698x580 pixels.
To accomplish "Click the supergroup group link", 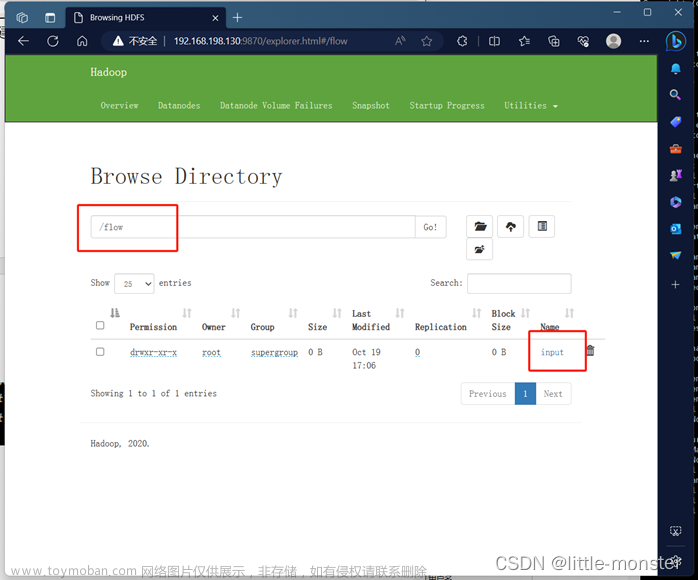I will [x=274, y=352].
